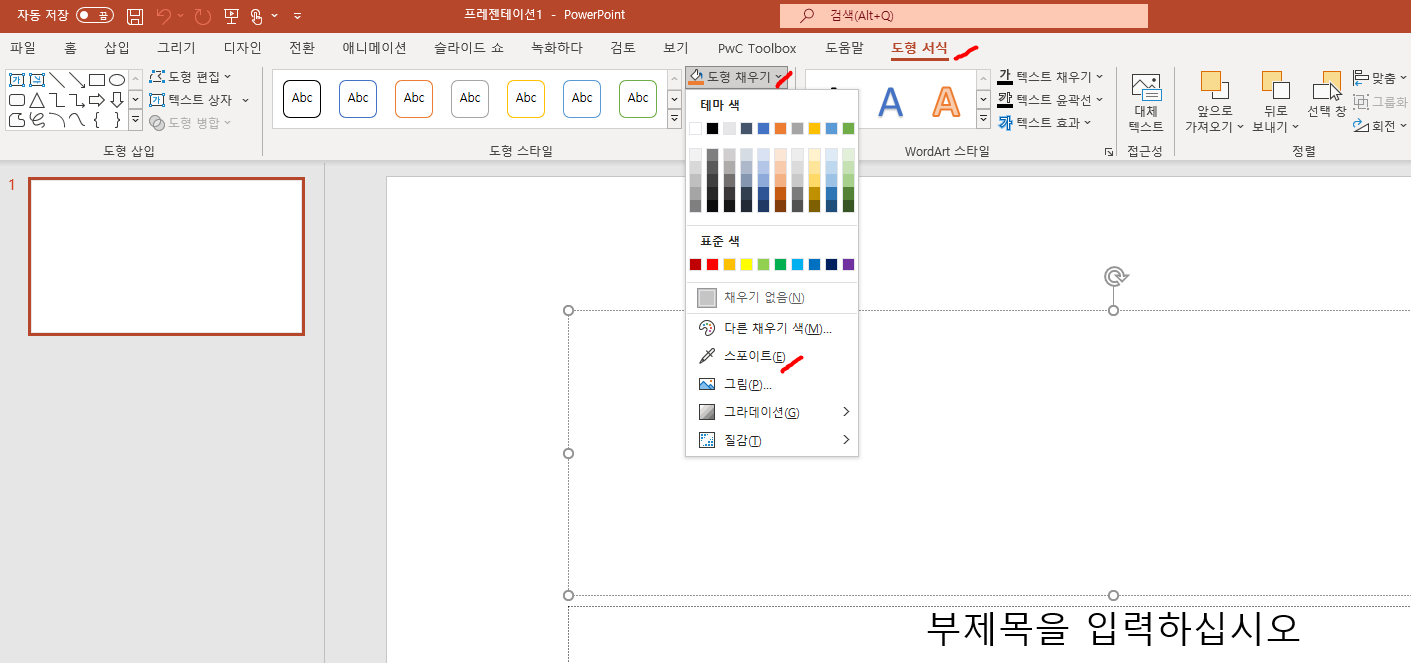Choose the 스포이트 eyedropper option
The height and width of the screenshot is (663, 1411).
point(772,356)
